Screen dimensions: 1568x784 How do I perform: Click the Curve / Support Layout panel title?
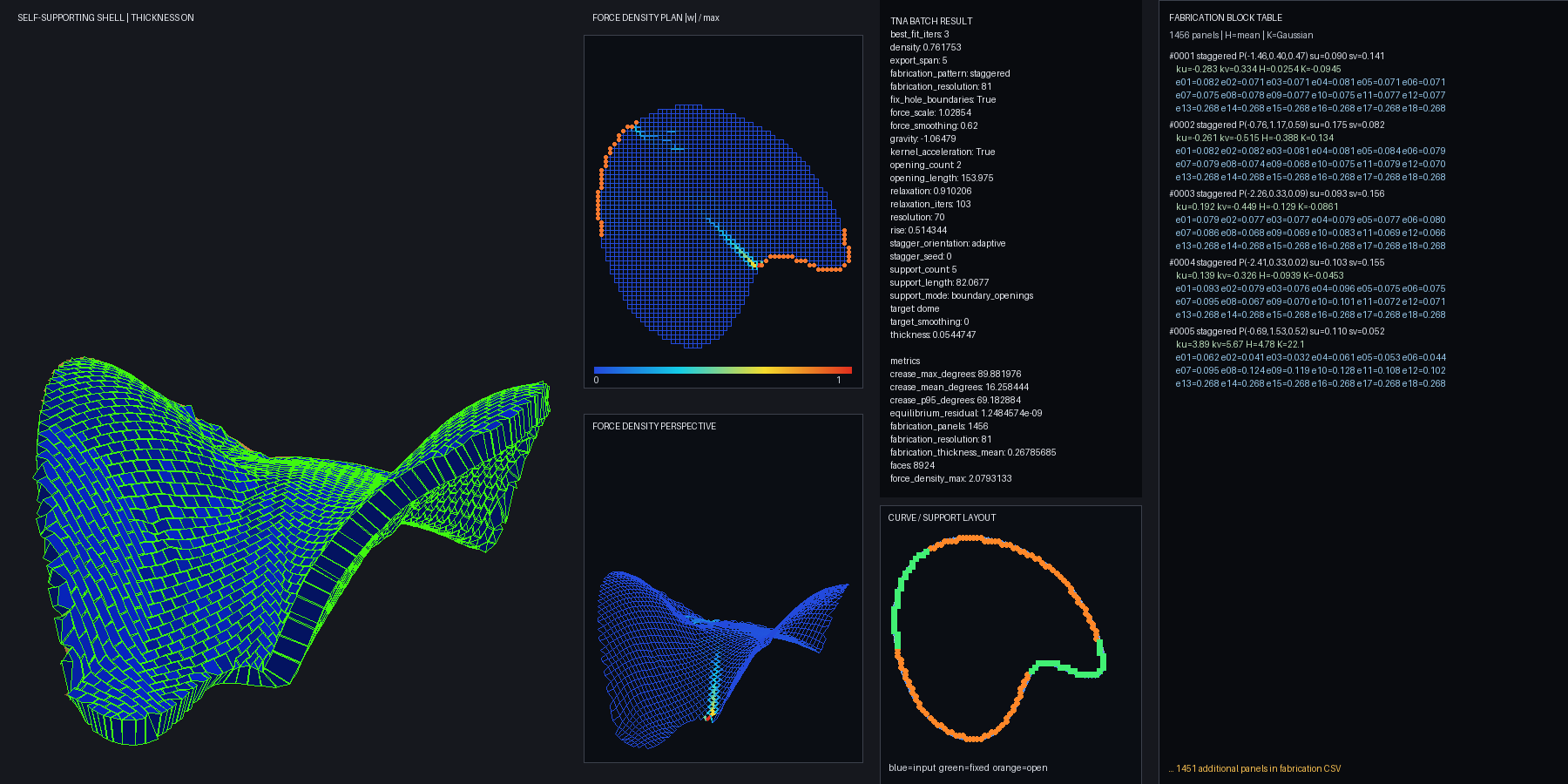tap(942, 517)
